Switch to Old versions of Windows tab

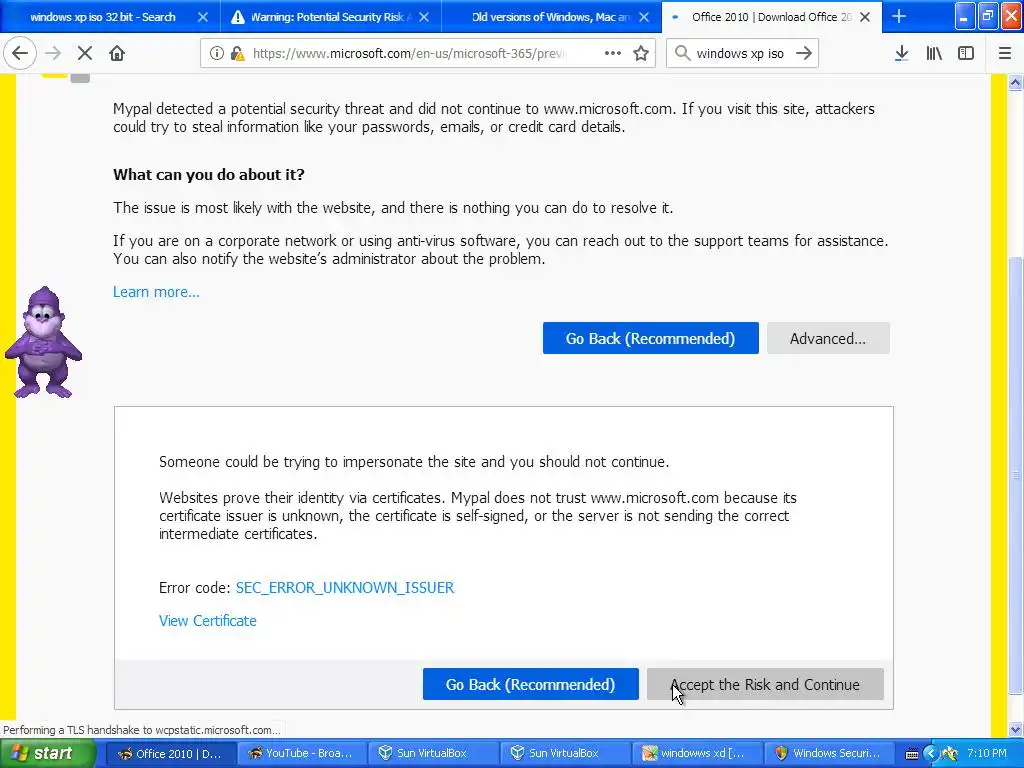550,17
